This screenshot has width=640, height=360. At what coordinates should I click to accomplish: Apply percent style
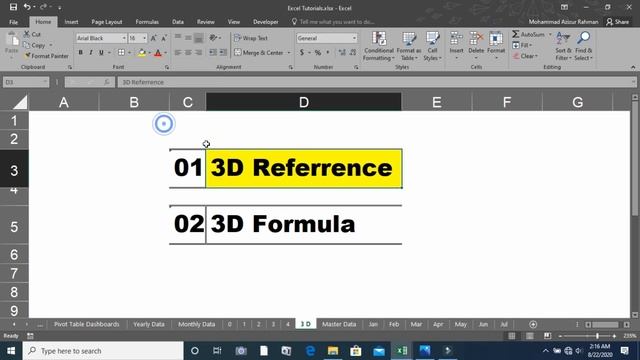coord(318,53)
